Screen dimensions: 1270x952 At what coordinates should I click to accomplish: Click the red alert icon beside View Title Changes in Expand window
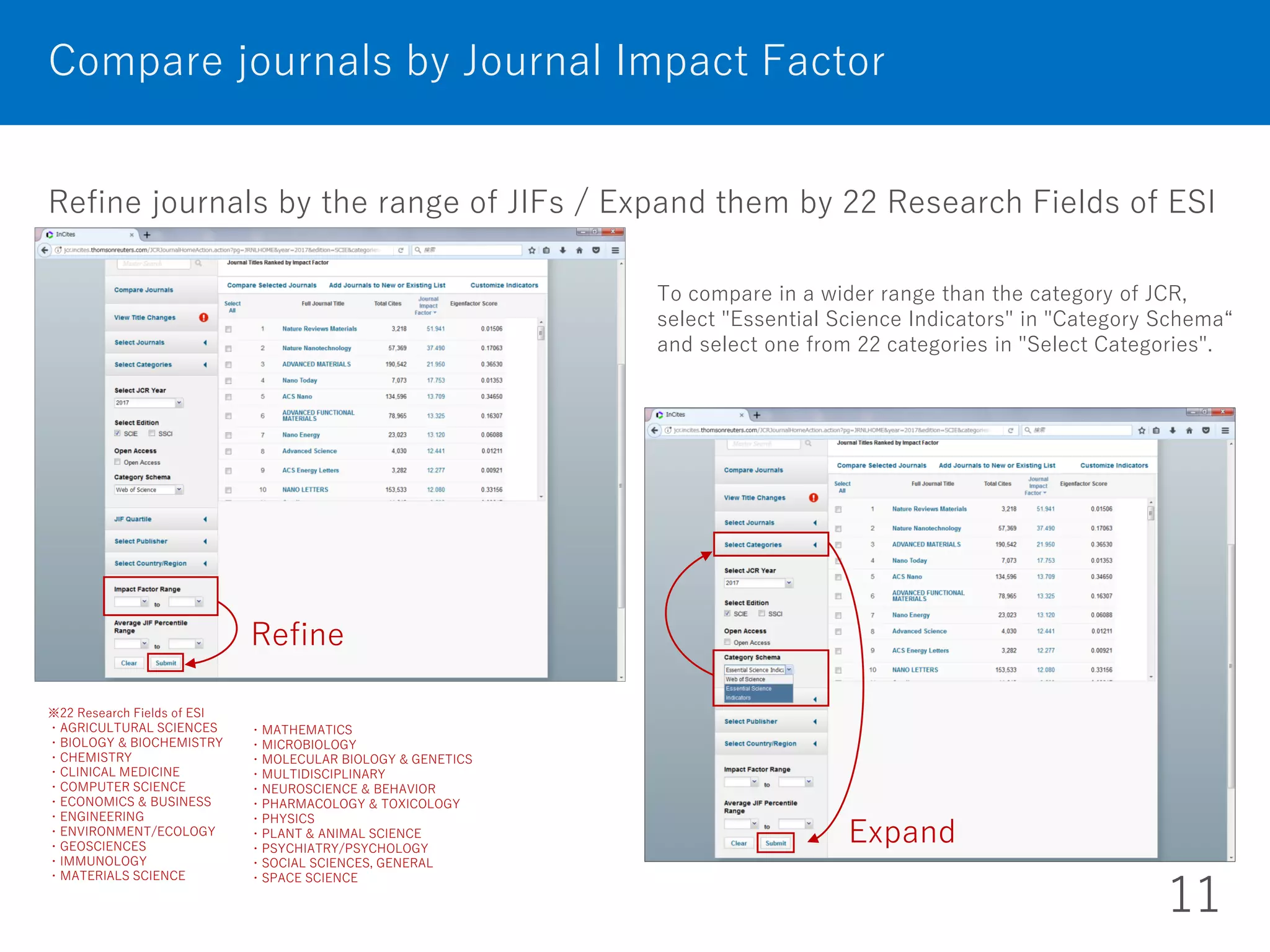tap(814, 498)
